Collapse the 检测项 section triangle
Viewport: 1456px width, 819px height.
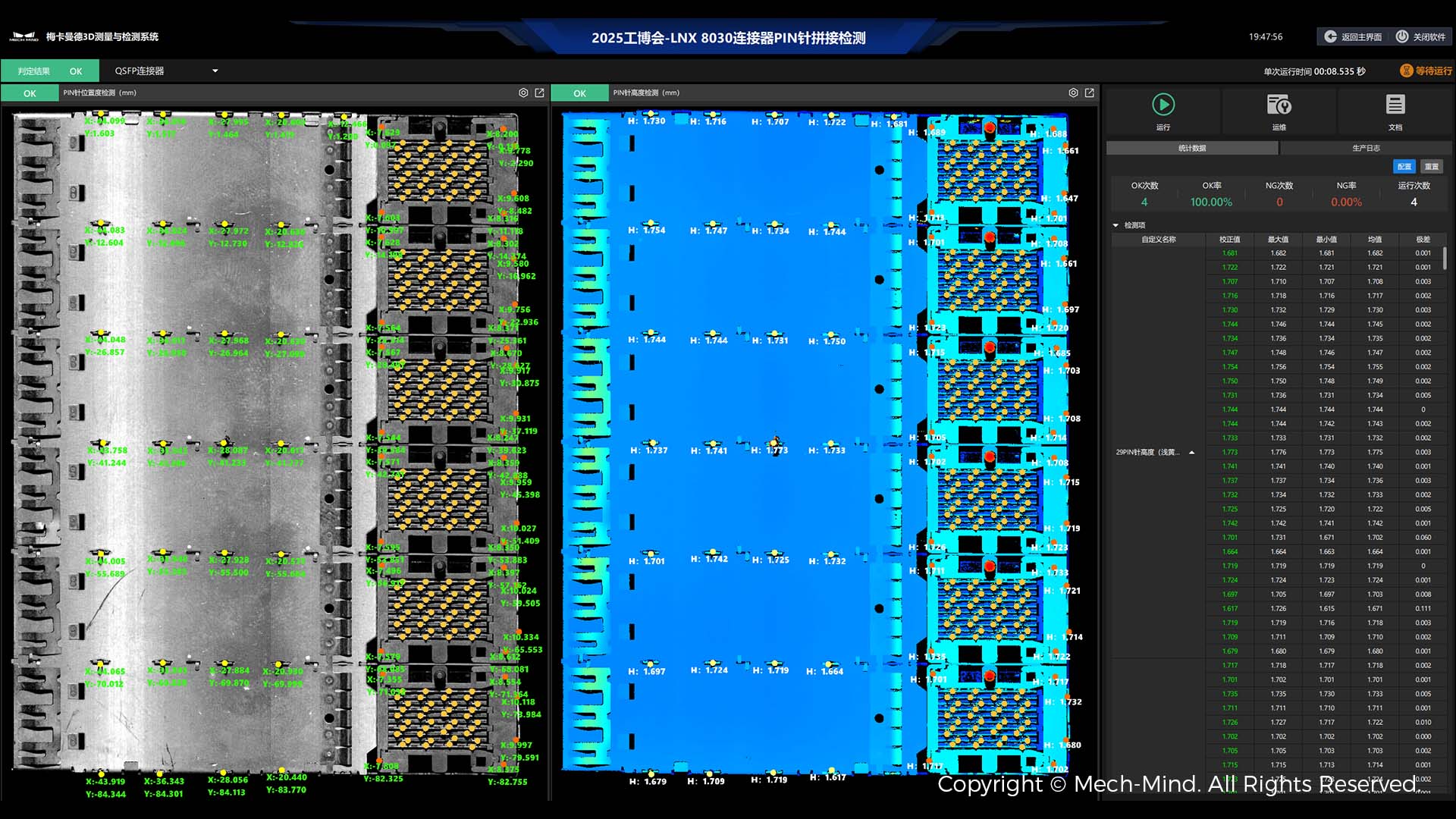pos(1116,225)
